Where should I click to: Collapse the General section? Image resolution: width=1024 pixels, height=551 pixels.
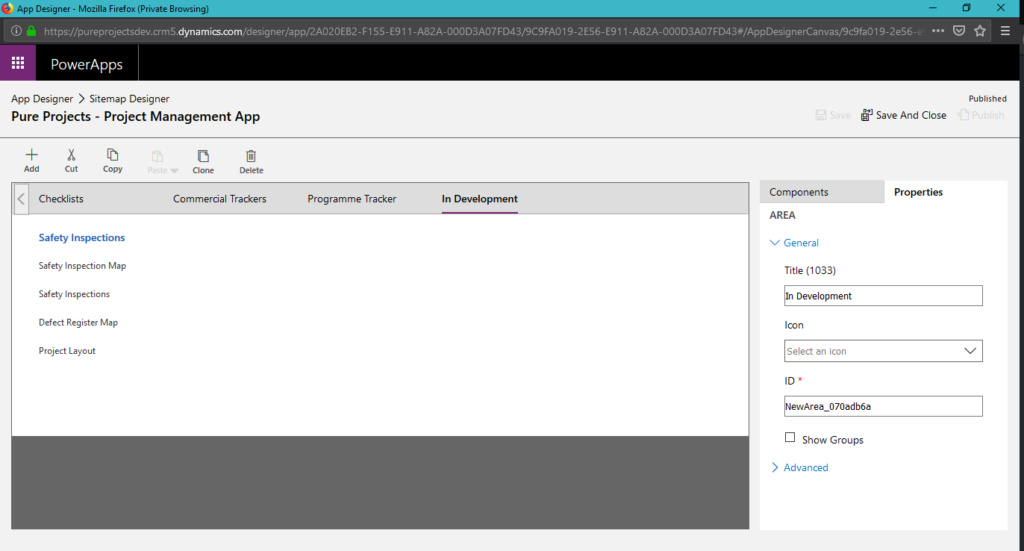coord(794,243)
